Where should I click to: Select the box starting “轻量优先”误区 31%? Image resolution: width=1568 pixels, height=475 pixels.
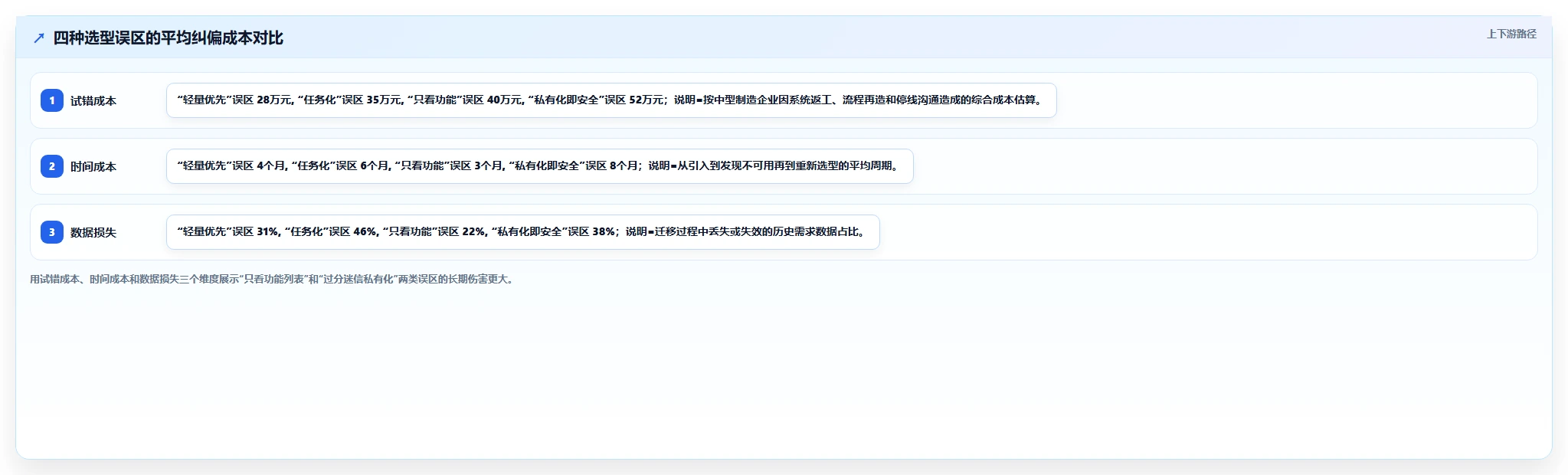523,232
